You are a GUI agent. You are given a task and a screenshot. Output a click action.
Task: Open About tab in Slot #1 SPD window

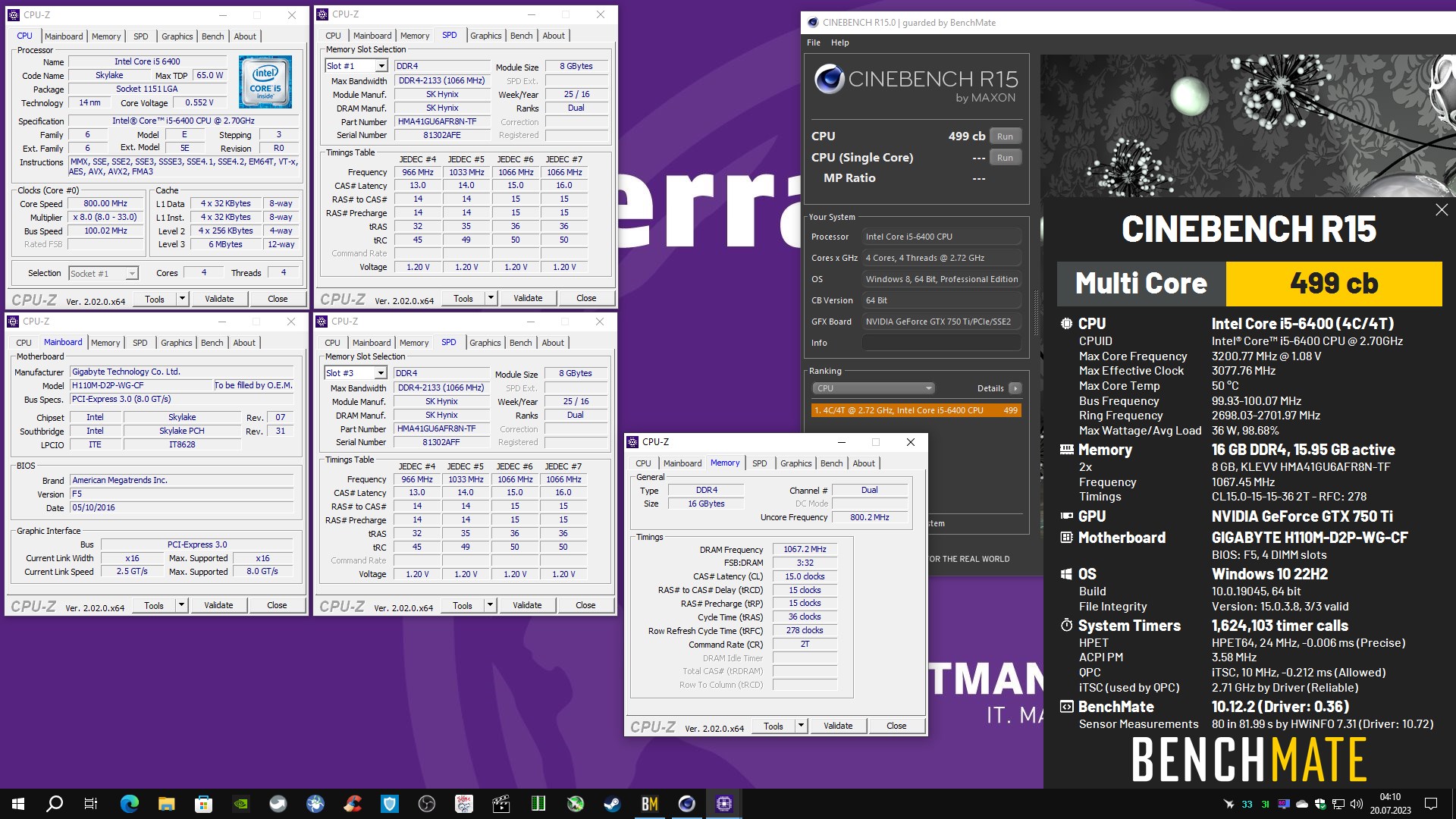(x=554, y=36)
